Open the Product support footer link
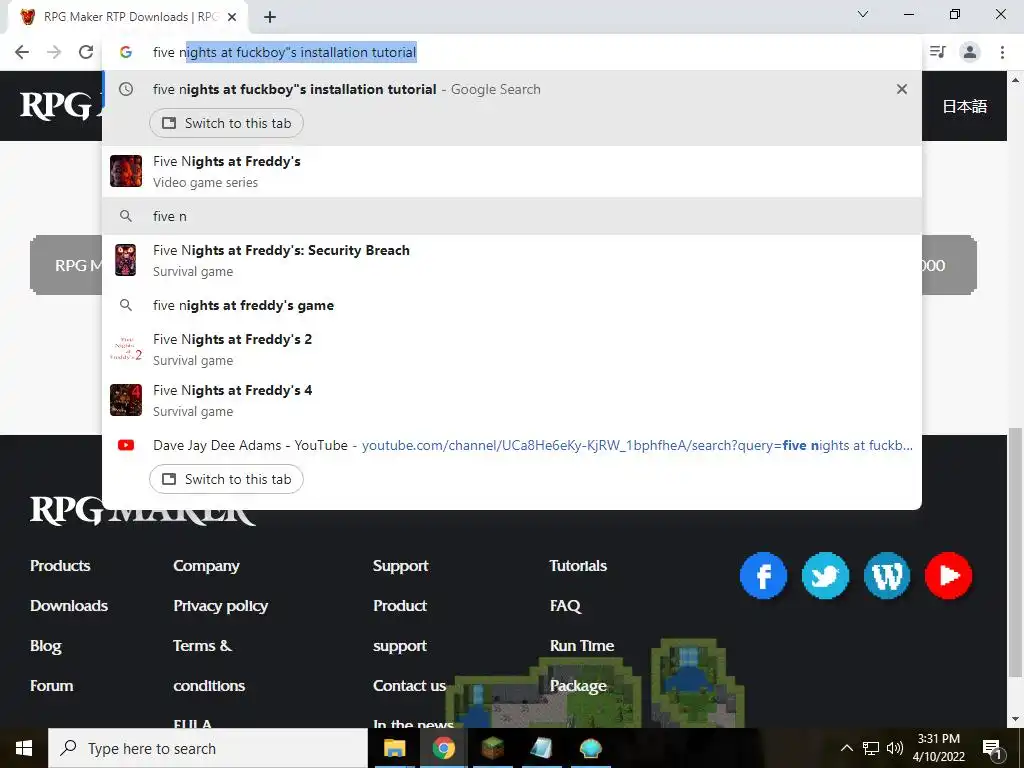This screenshot has height=768, width=1024. point(400,626)
